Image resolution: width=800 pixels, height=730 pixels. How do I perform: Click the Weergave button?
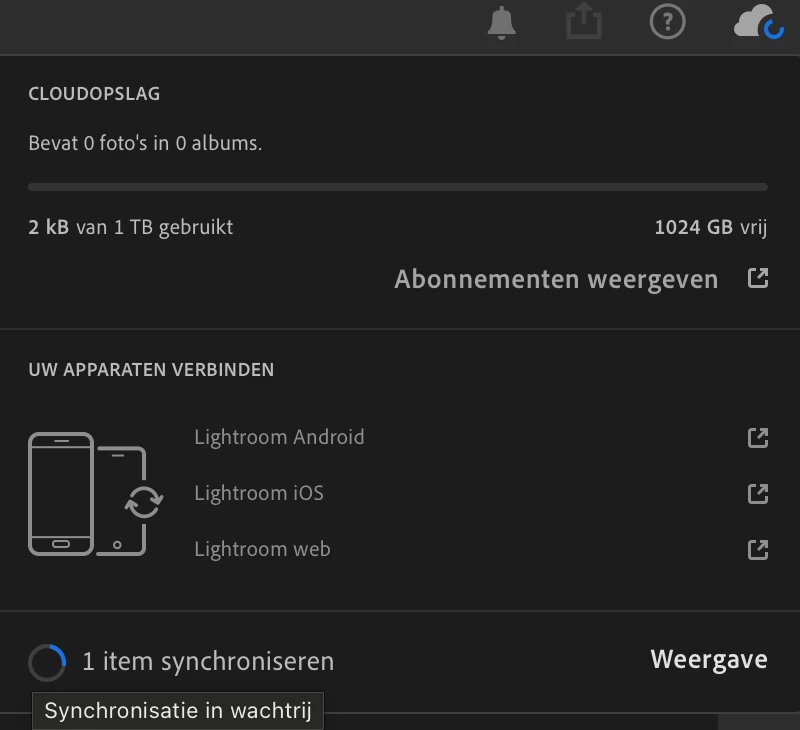pyautogui.click(x=709, y=660)
